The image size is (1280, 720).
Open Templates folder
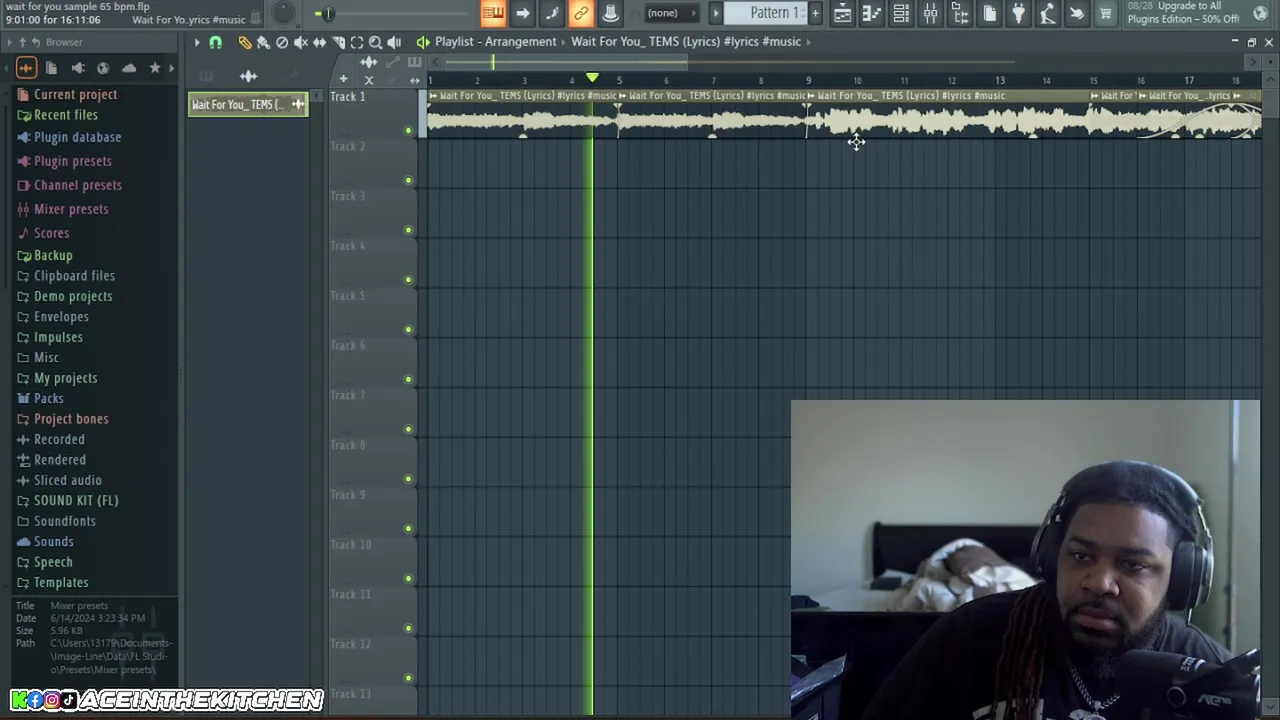[61, 582]
